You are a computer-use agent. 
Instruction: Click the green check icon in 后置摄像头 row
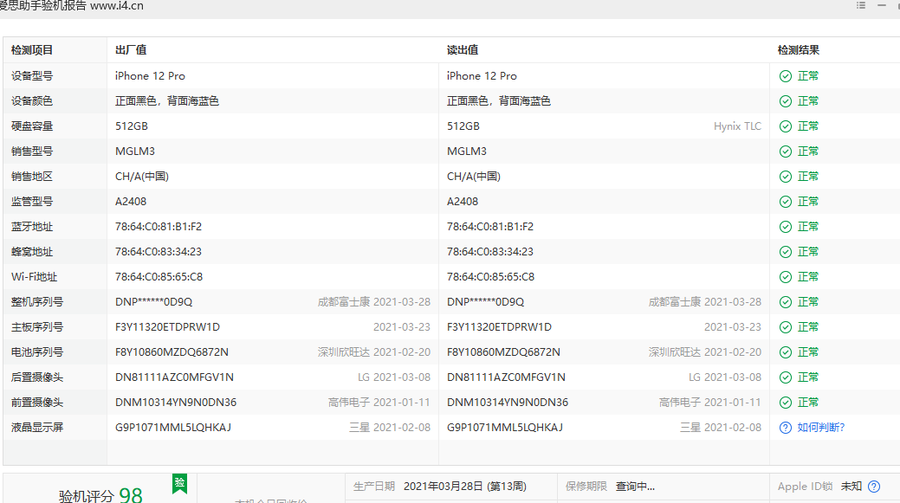click(785, 377)
